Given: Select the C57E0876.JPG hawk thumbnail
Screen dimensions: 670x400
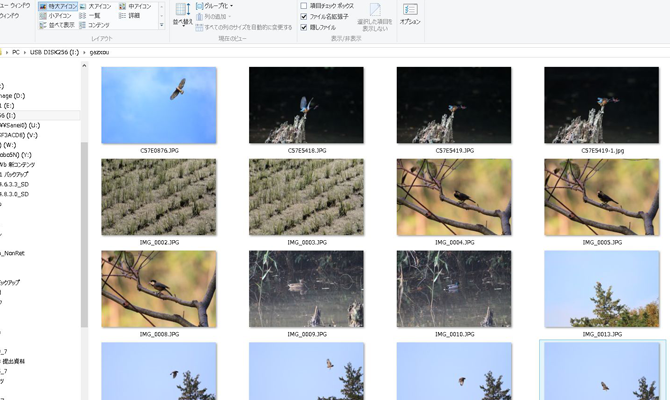Looking at the screenshot, I should pos(159,105).
